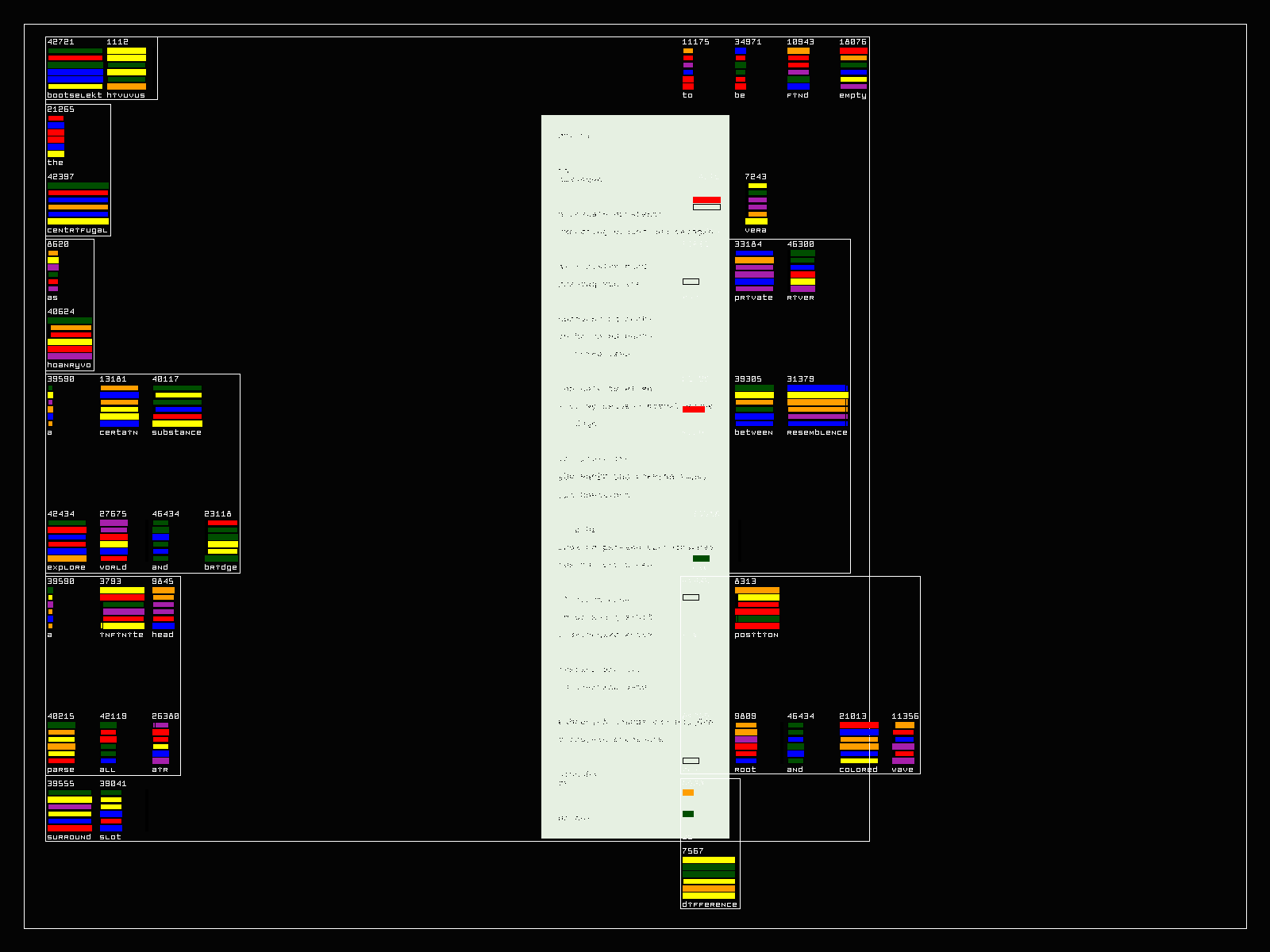Select the 'hoanryvo' color bar stack

[x=70, y=338]
